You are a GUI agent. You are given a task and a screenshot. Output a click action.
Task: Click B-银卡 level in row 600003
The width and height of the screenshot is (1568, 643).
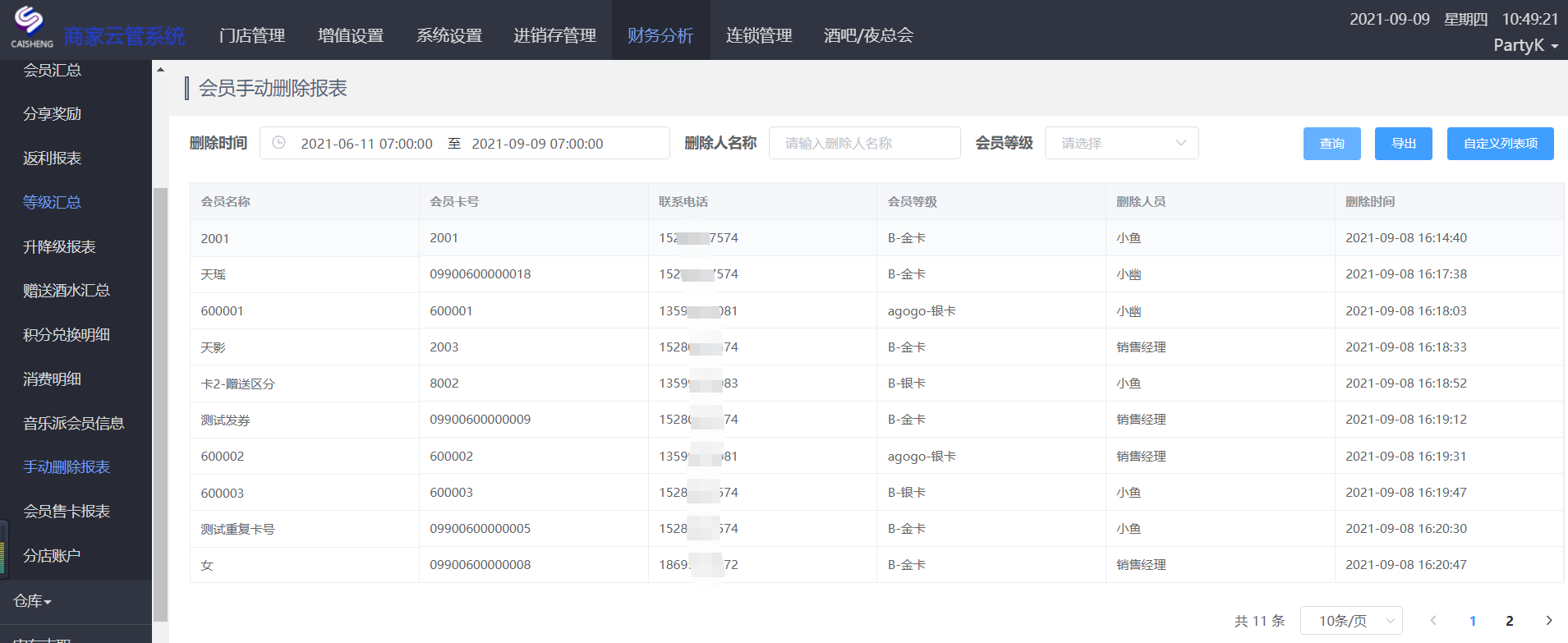pyautogui.click(x=907, y=492)
